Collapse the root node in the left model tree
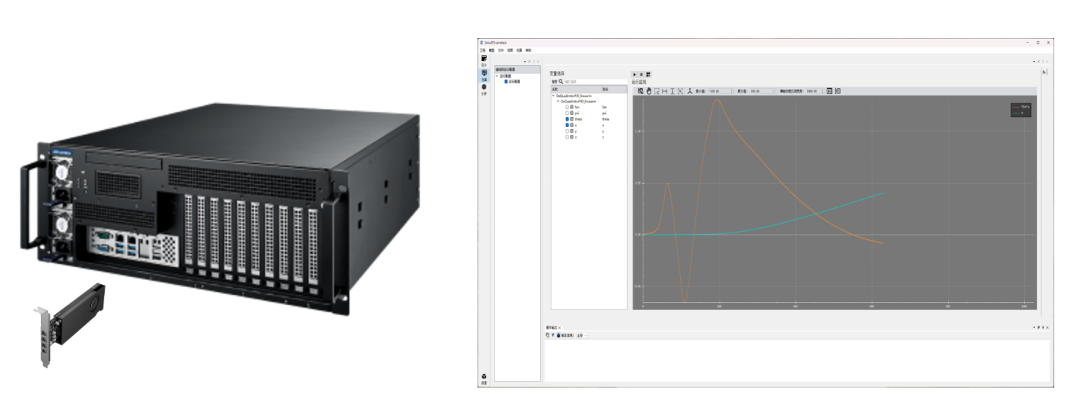This screenshot has width=1080, height=399. (497, 76)
